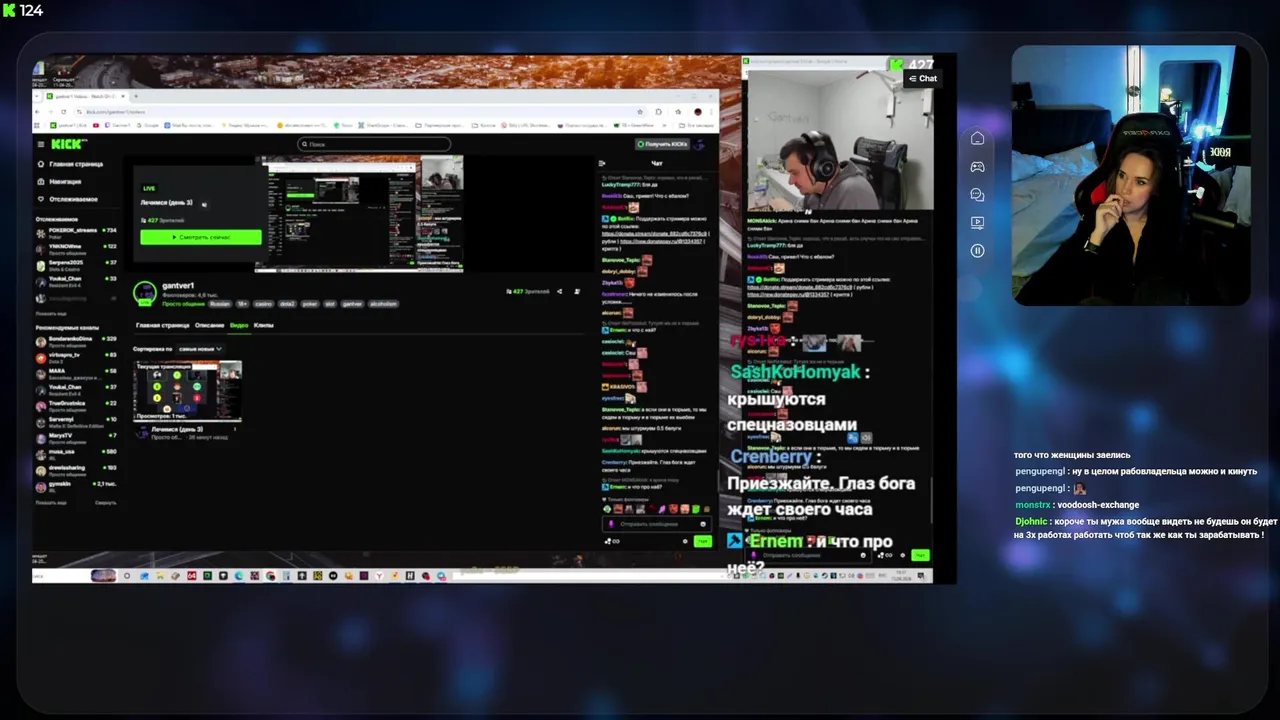Open chat settings gear in left chat
Viewport: 1280px width, 720px height.
(x=685, y=541)
